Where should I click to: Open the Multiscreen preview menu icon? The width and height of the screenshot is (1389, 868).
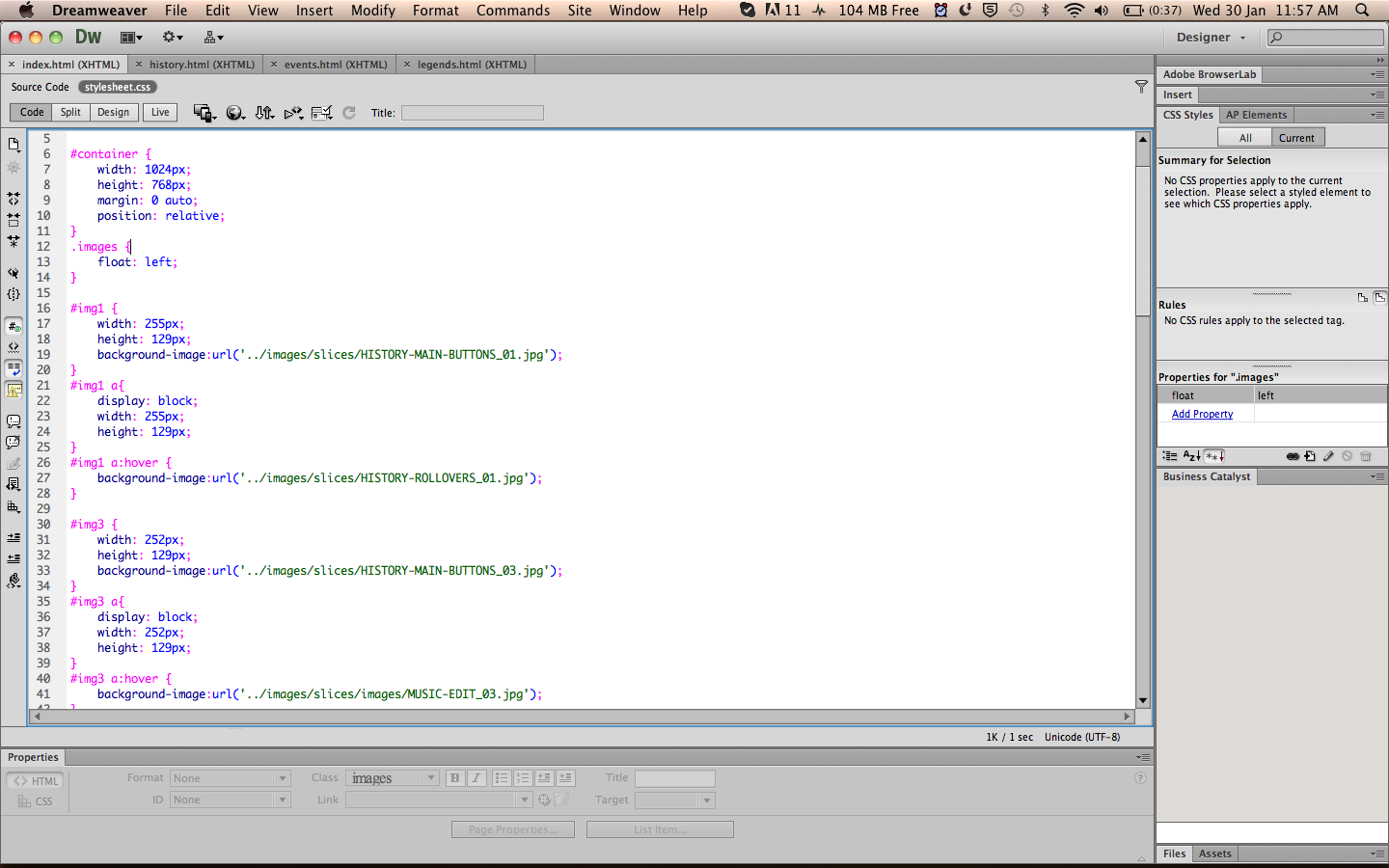(204, 113)
